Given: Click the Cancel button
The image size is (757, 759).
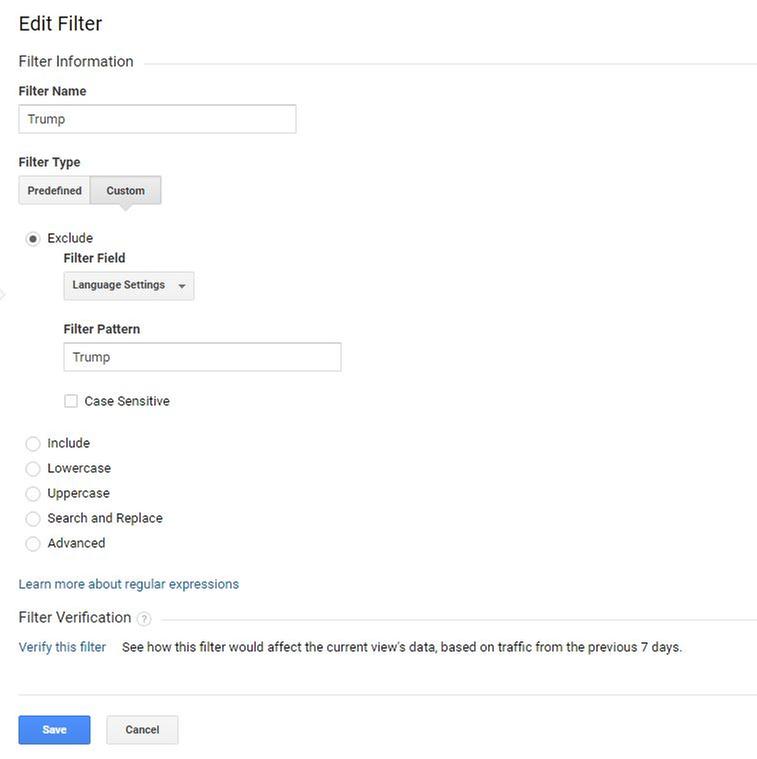Looking at the screenshot, I should click(142, 730).
